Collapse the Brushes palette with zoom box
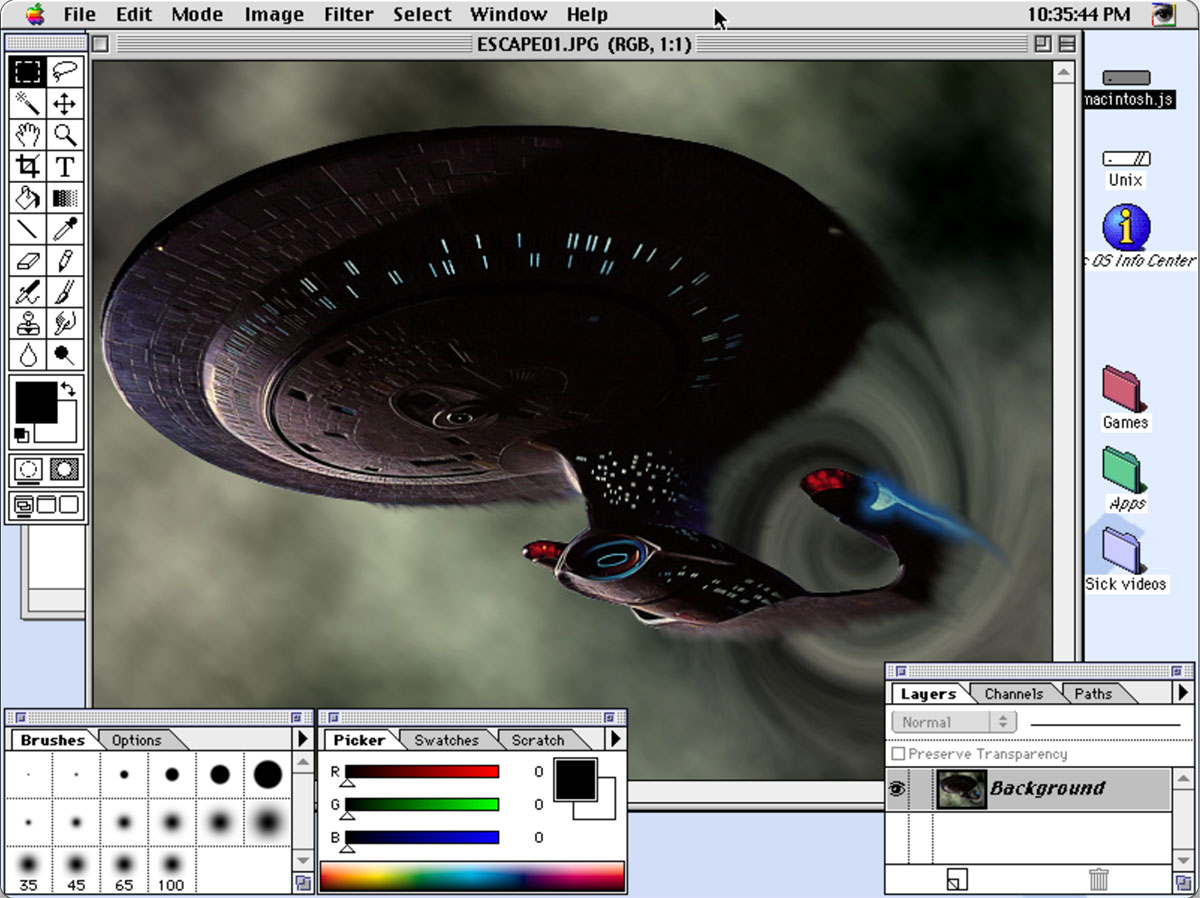 click(297, 717)
